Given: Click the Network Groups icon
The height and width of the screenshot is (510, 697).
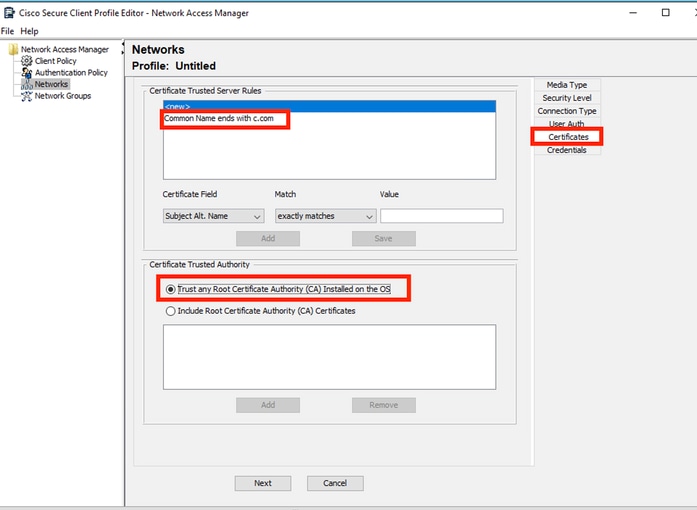Looking at the screenshot, I should 27,96.
